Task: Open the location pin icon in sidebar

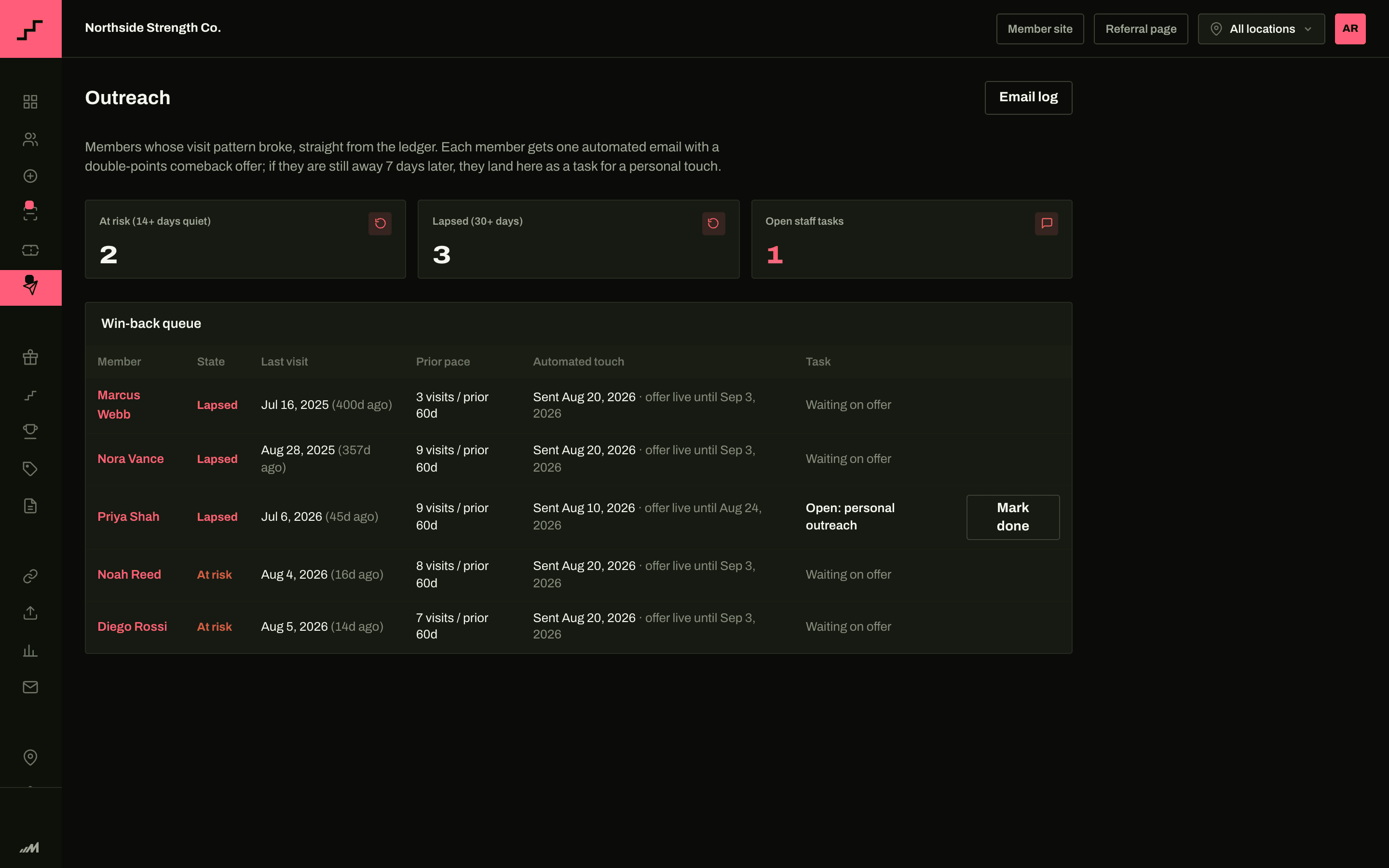Action: pyautogui.click(x=30, y=758)
